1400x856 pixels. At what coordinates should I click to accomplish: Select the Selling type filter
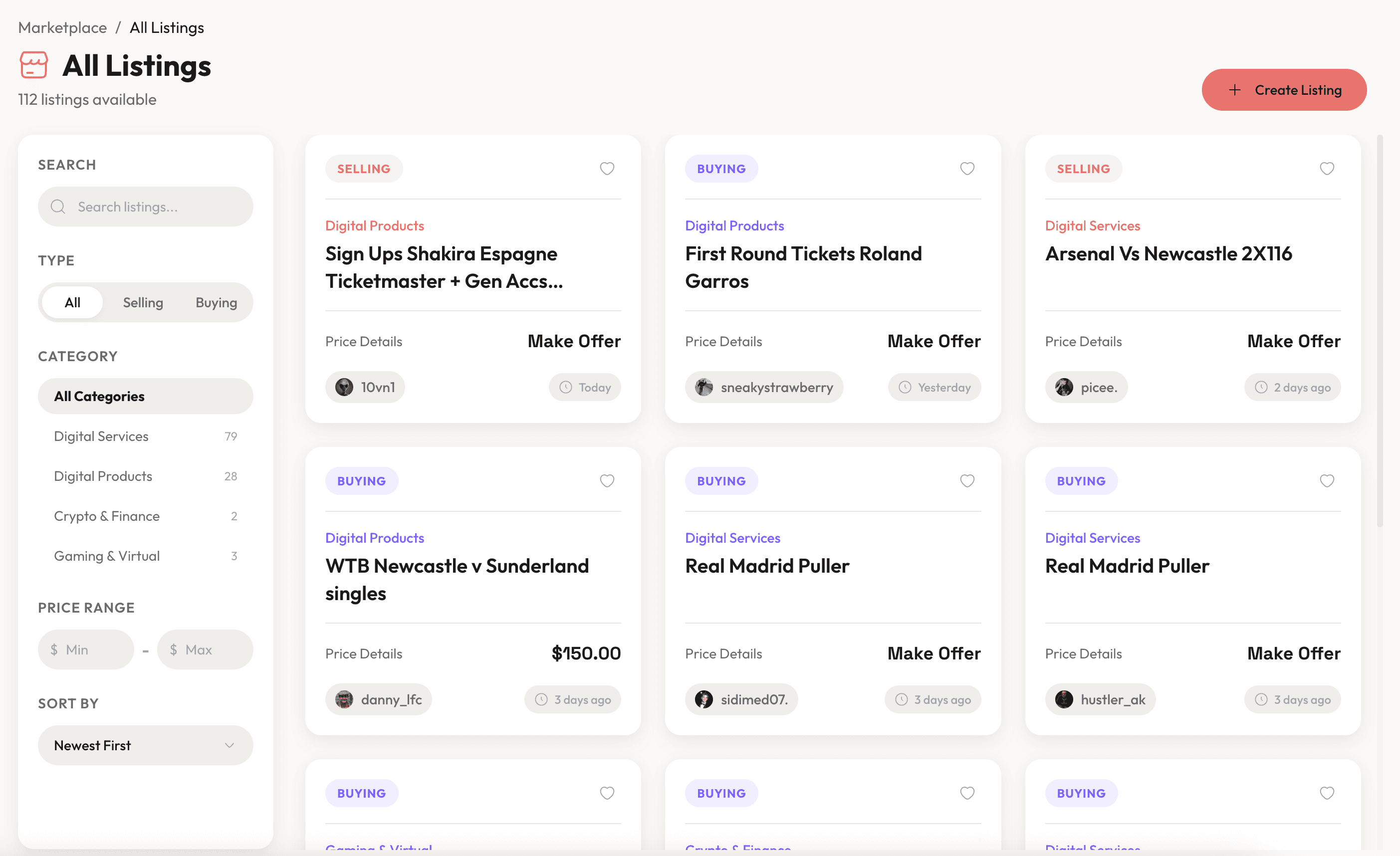143,302
